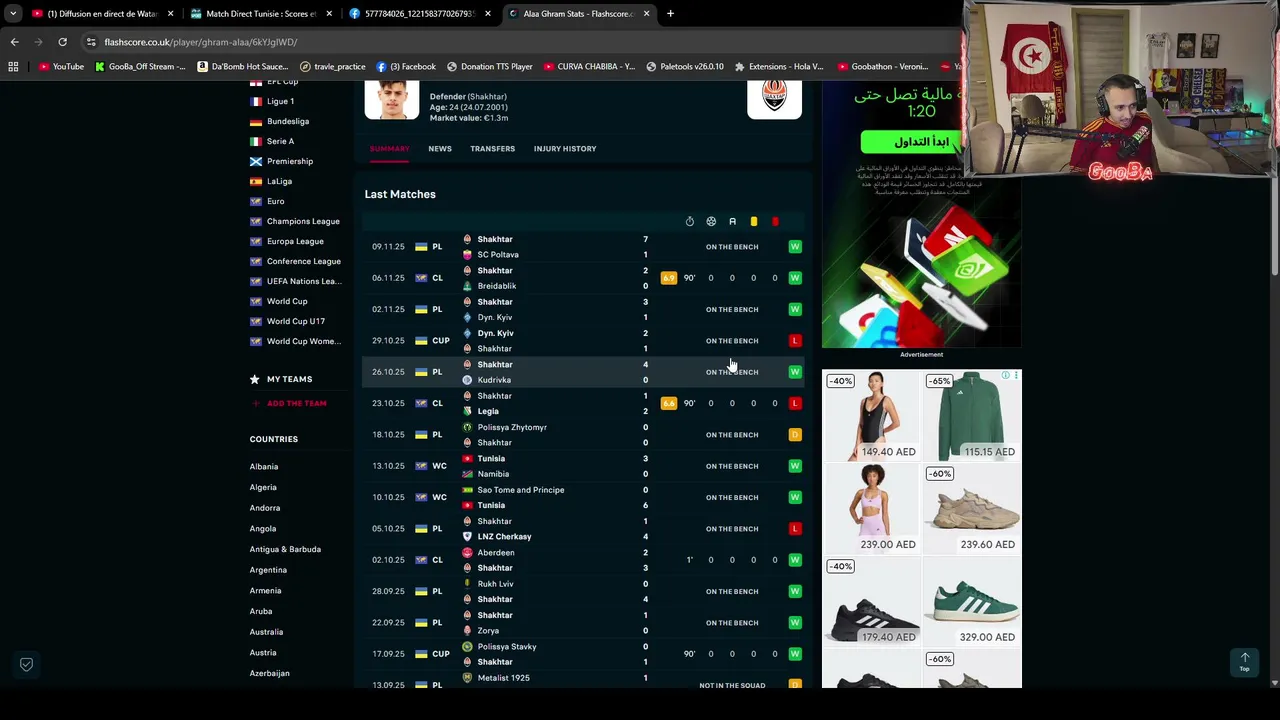
Task: Open the tab search dropdown arrow
Action: 13,14
